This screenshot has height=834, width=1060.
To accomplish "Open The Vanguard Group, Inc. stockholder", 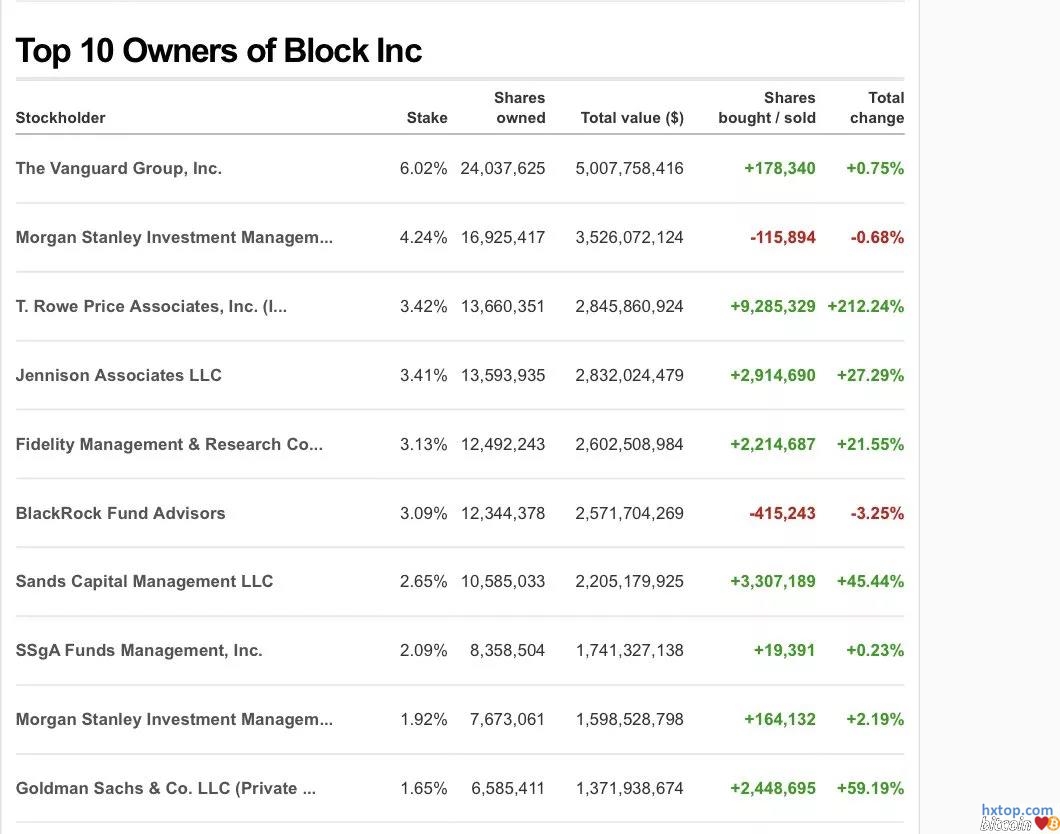I will 118,168.
